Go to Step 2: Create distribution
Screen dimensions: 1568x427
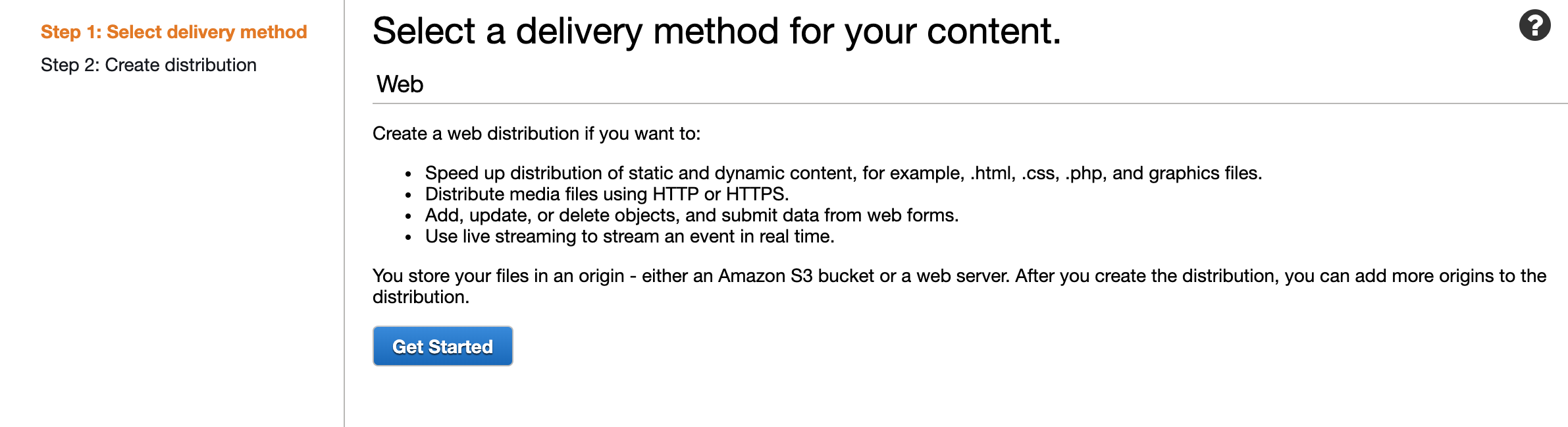pyautogui.click(x=149, y=65)
